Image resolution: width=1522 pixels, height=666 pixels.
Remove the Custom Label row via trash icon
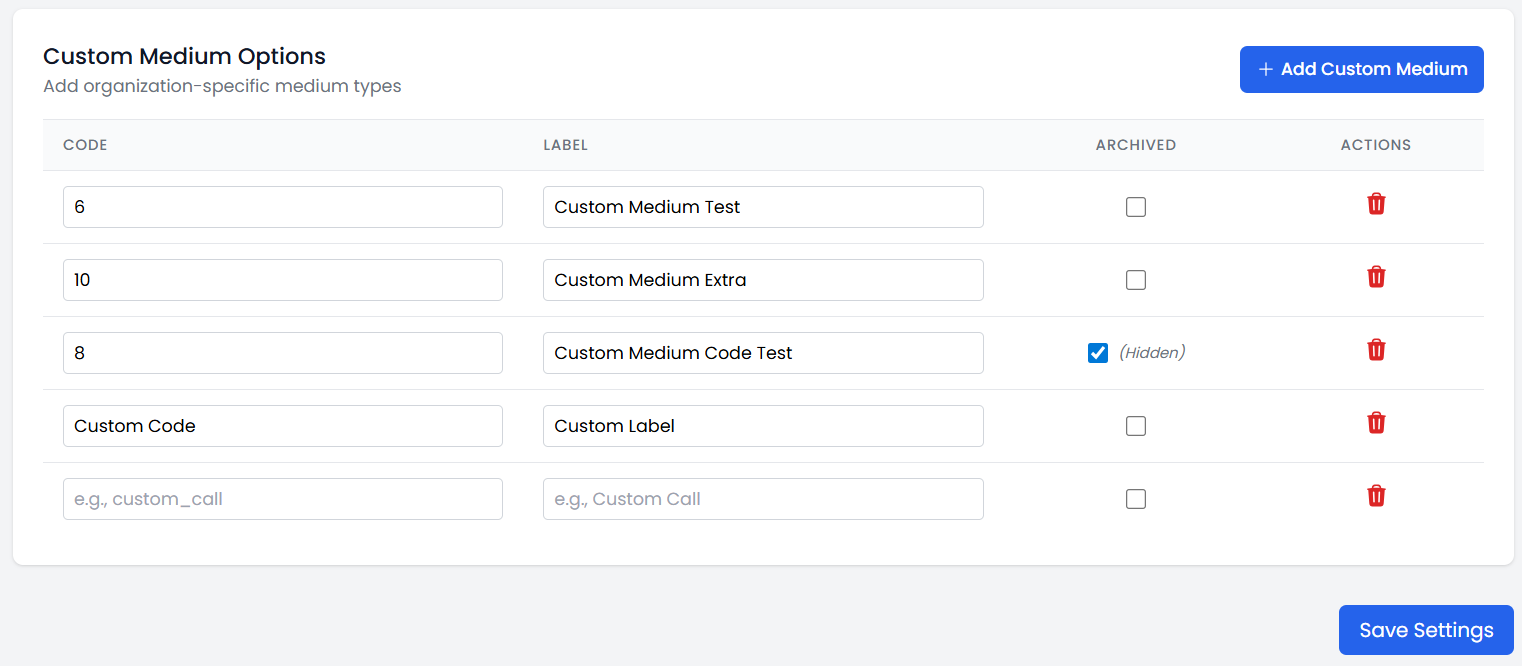1376,423
